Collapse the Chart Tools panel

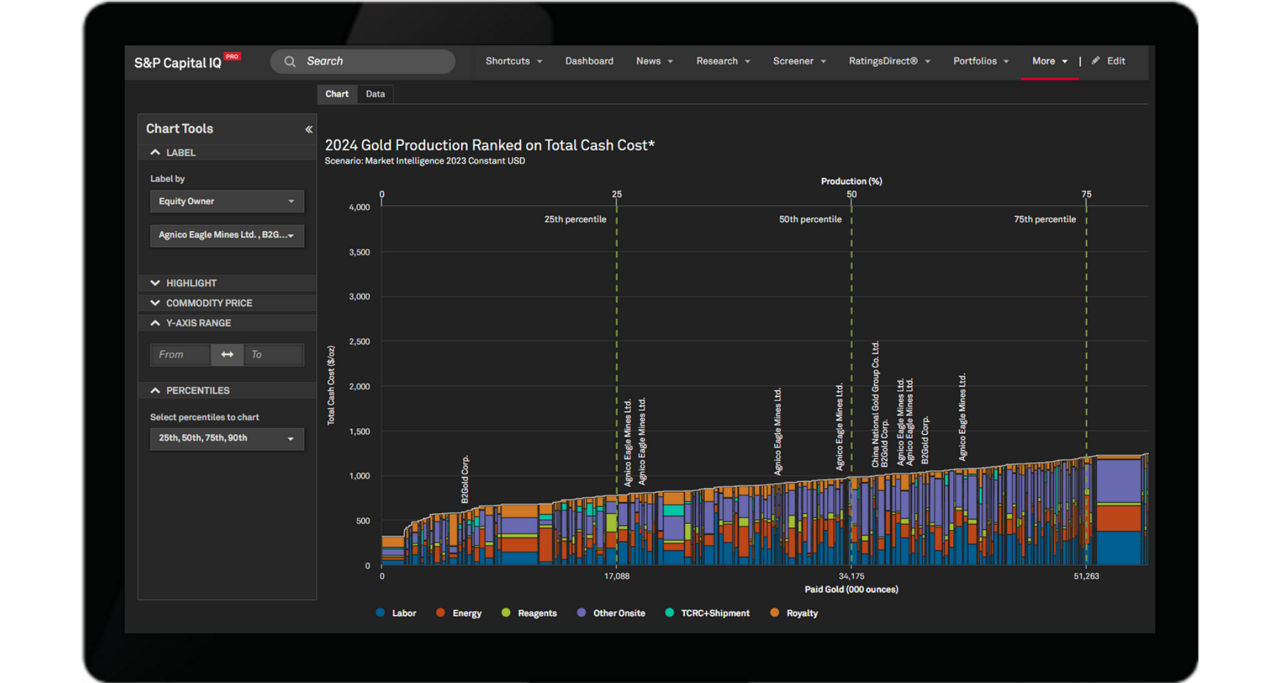308,129
